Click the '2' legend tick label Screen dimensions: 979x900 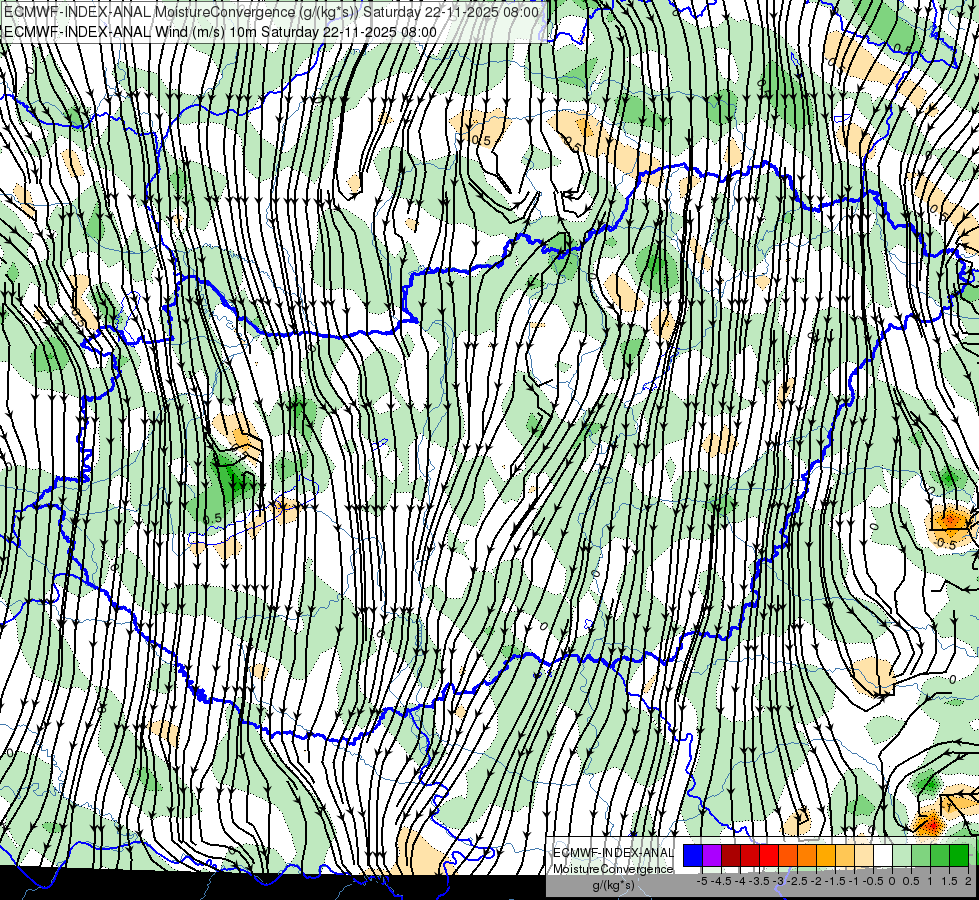(968, 881)
